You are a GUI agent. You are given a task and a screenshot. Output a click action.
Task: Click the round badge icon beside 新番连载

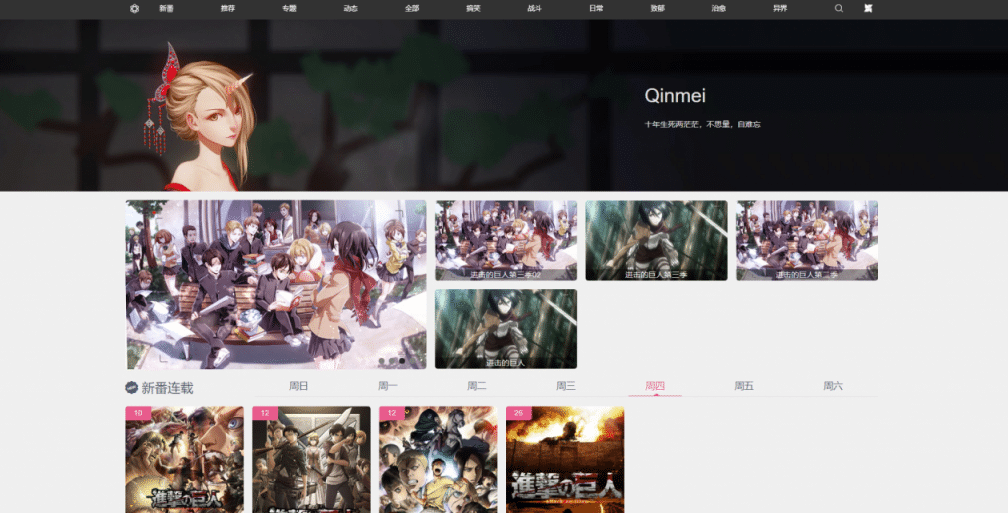tap(131, 388)
